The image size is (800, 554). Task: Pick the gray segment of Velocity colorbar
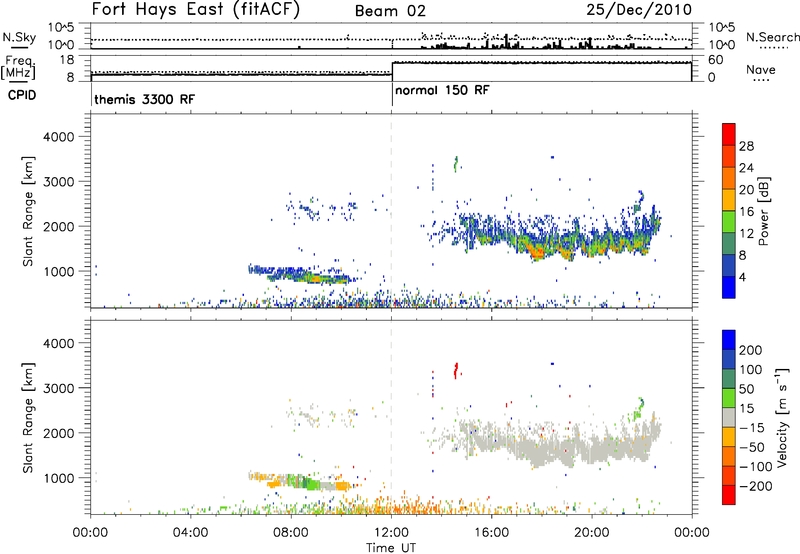click(x=729, y=417)
